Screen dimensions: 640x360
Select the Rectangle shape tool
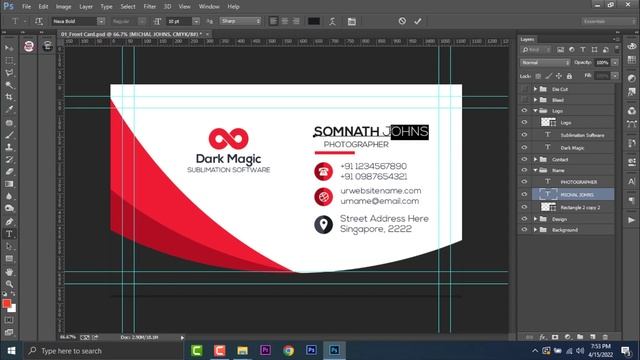(x=9, y=259)
